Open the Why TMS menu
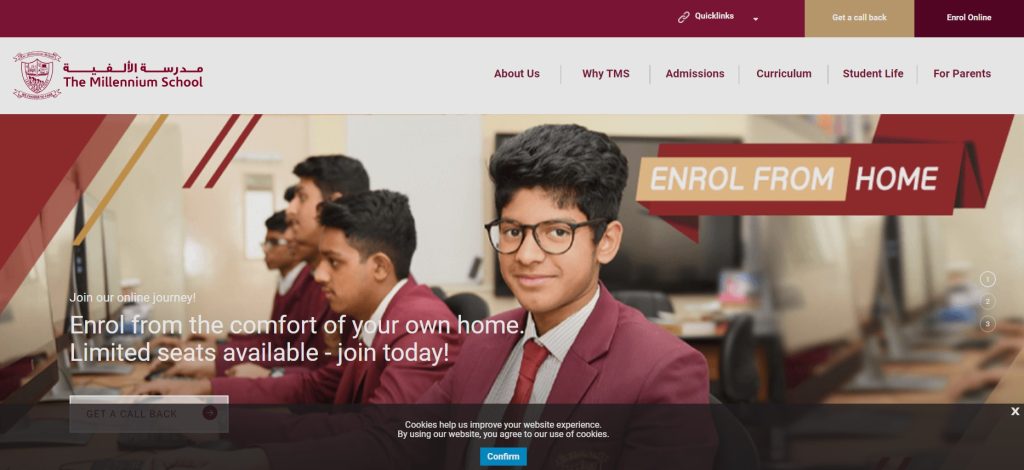Image resolution: width=1024 pixels, height=470 pixels. coord(605,74)
